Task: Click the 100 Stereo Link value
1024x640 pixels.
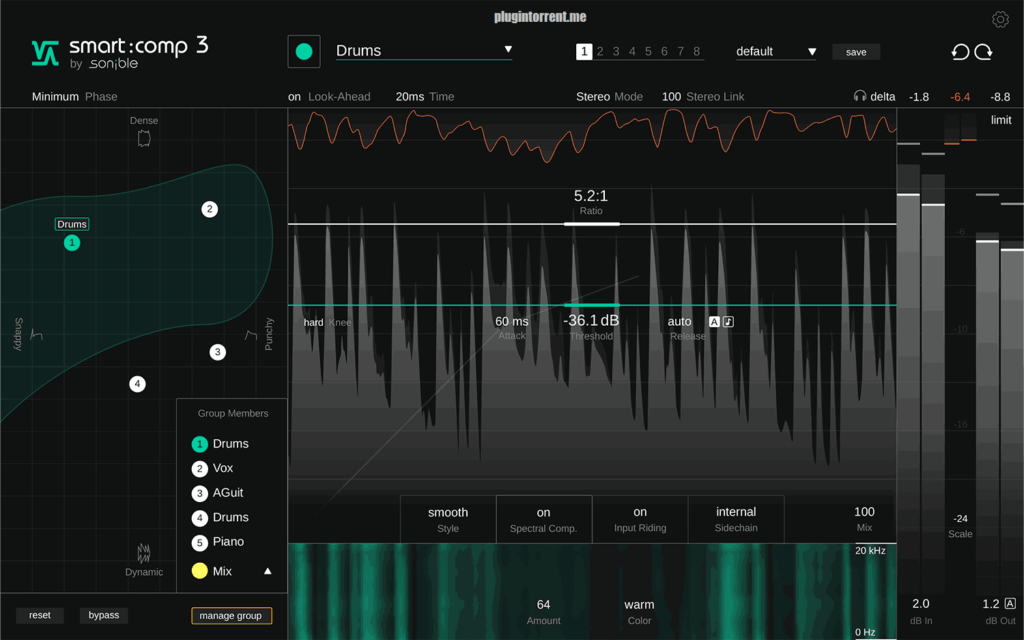Action: click(671, 97)
